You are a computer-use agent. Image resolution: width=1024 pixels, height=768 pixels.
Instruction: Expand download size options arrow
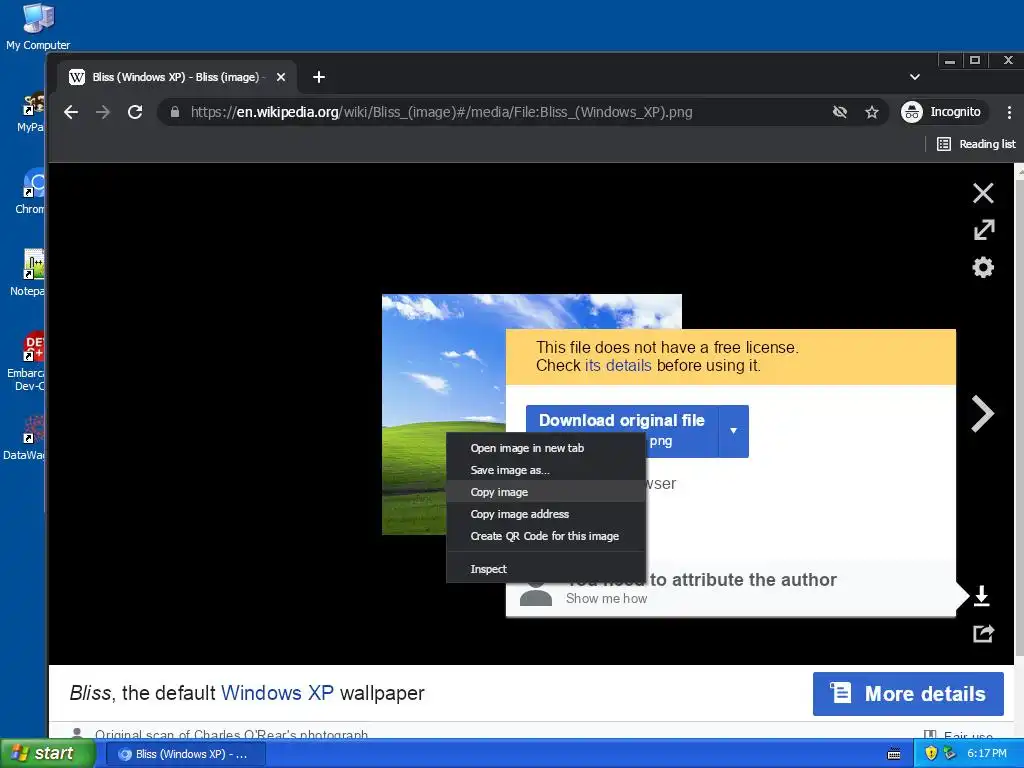[733, 430]
